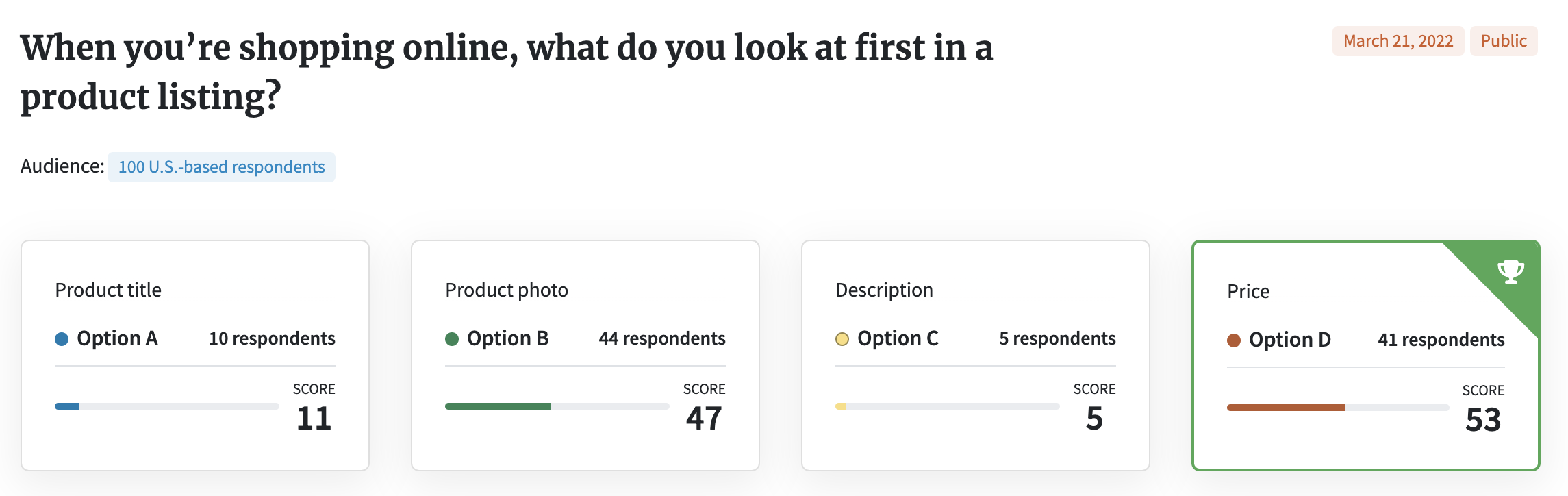
Task: Click the brown Option D dot
Action: pyautogui.click(x=1234, y=340)
